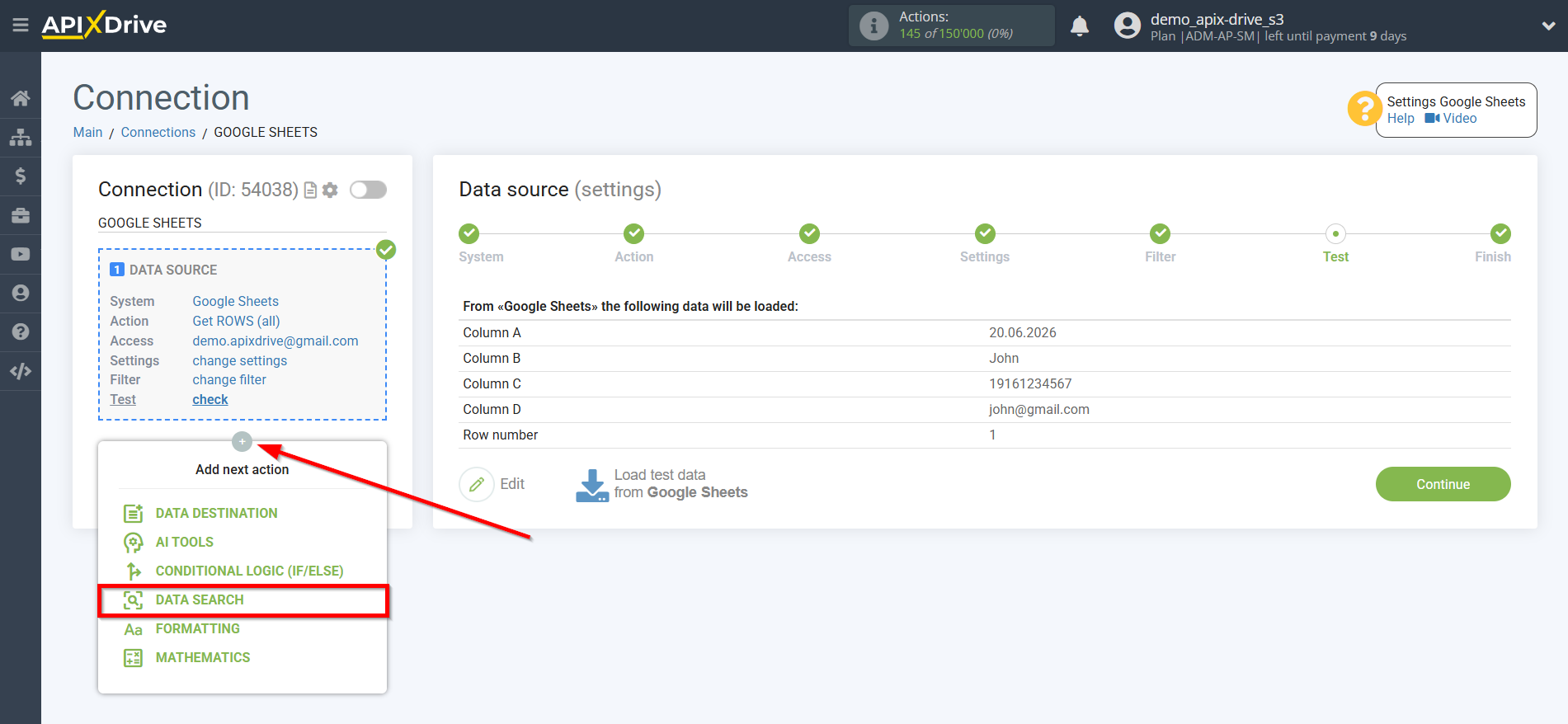Open the user profile sidebar icon
Image resolution: width=1568 pixels, height=724 pixels.
point(21,293)
